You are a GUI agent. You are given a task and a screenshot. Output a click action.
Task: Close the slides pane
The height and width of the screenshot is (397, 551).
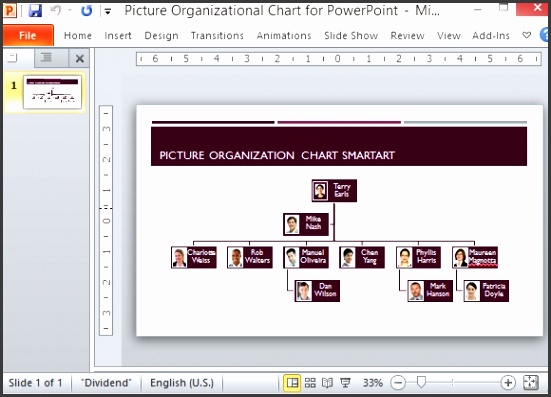point(79,58)
